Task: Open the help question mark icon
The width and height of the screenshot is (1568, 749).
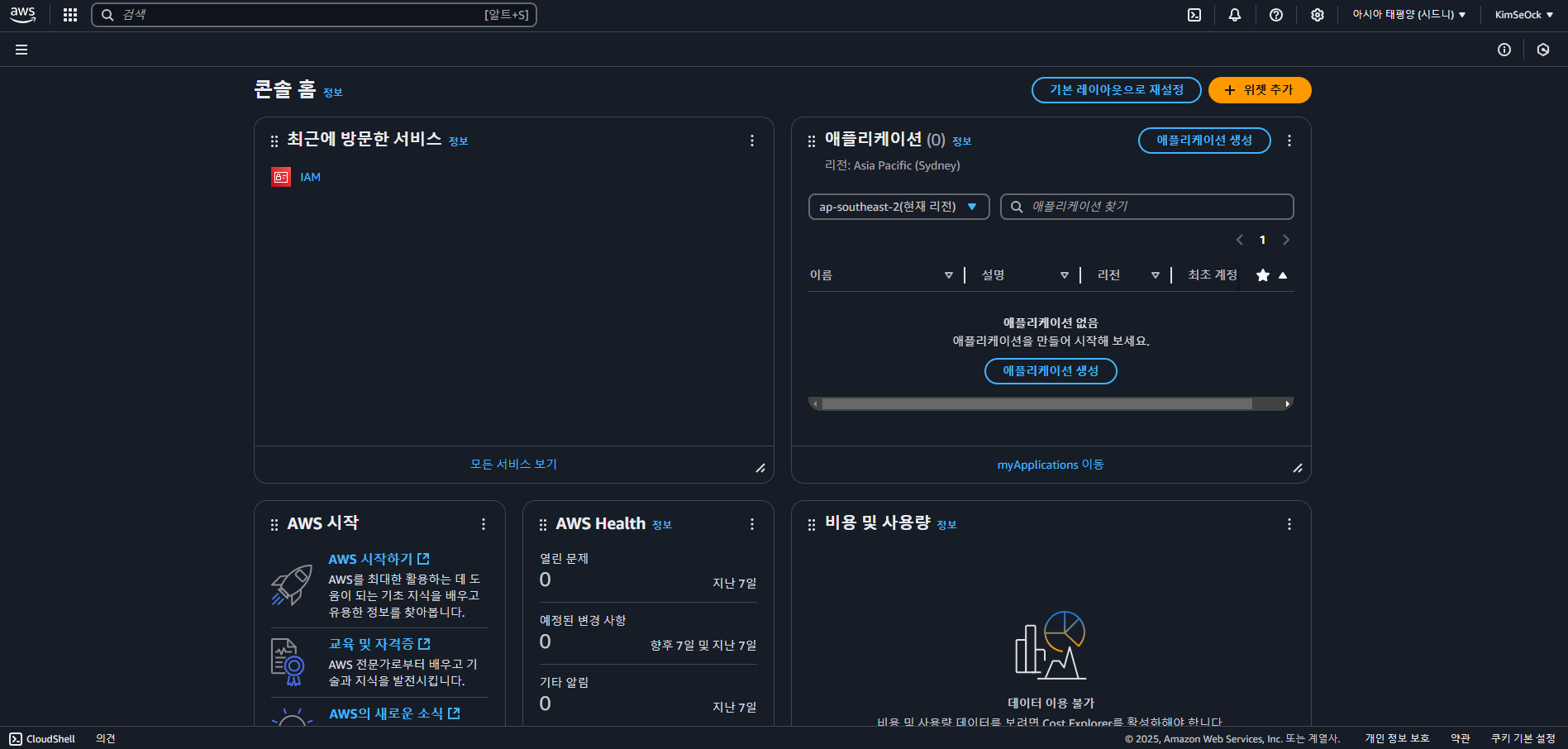Action: (1276, 15)
